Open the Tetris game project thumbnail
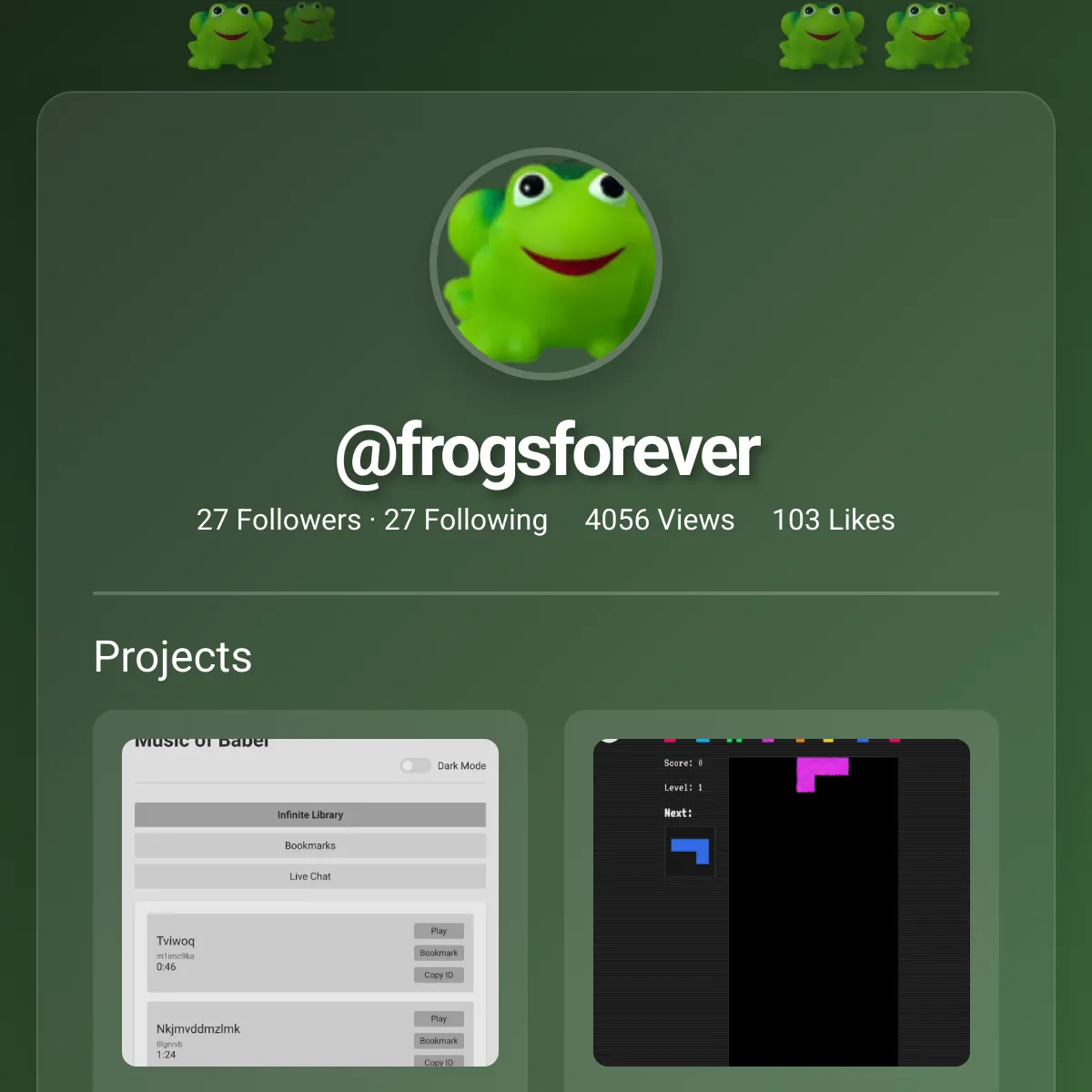 (x=782, y=903)
